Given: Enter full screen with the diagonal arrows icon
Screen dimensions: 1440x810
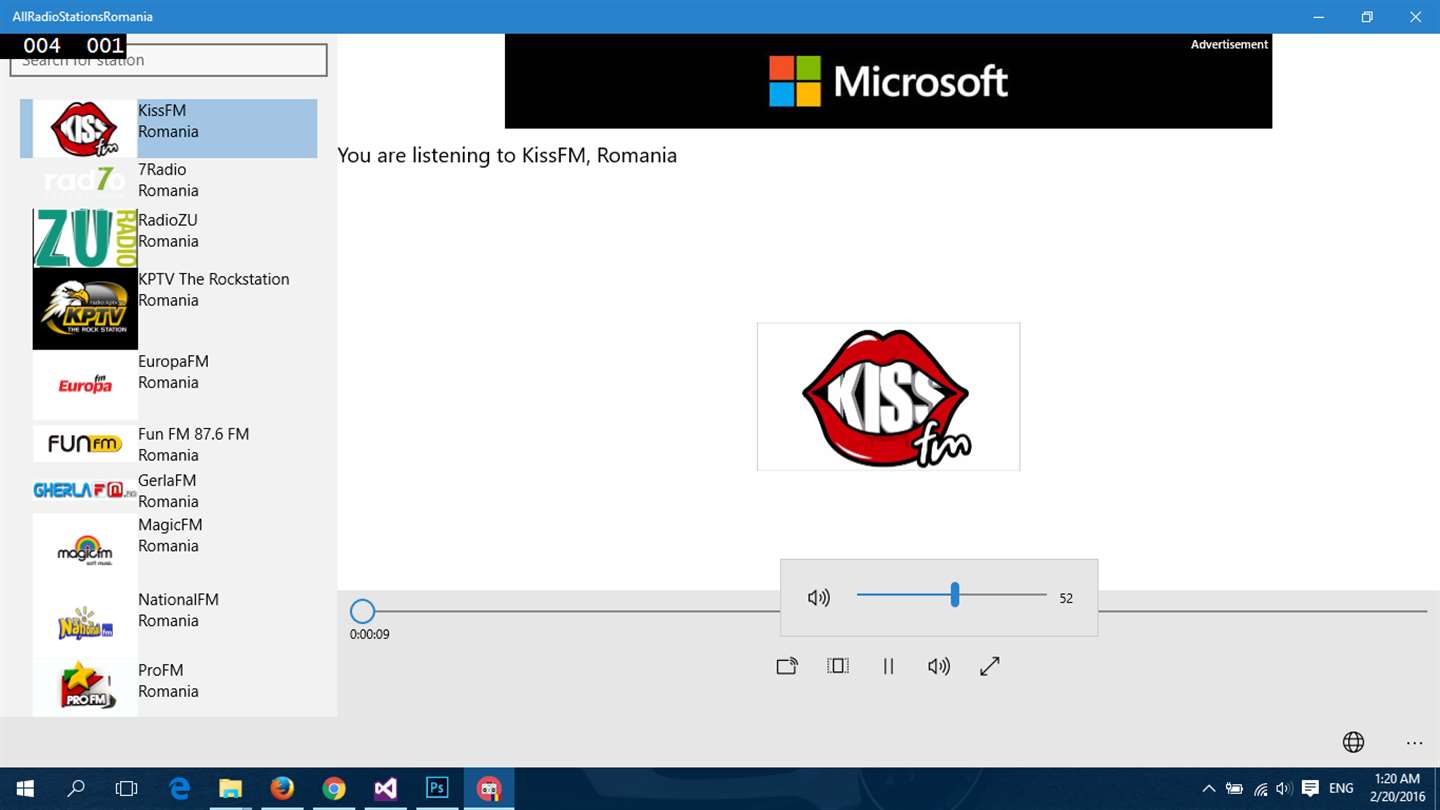Looking at the screenshot, I should 990,666.
